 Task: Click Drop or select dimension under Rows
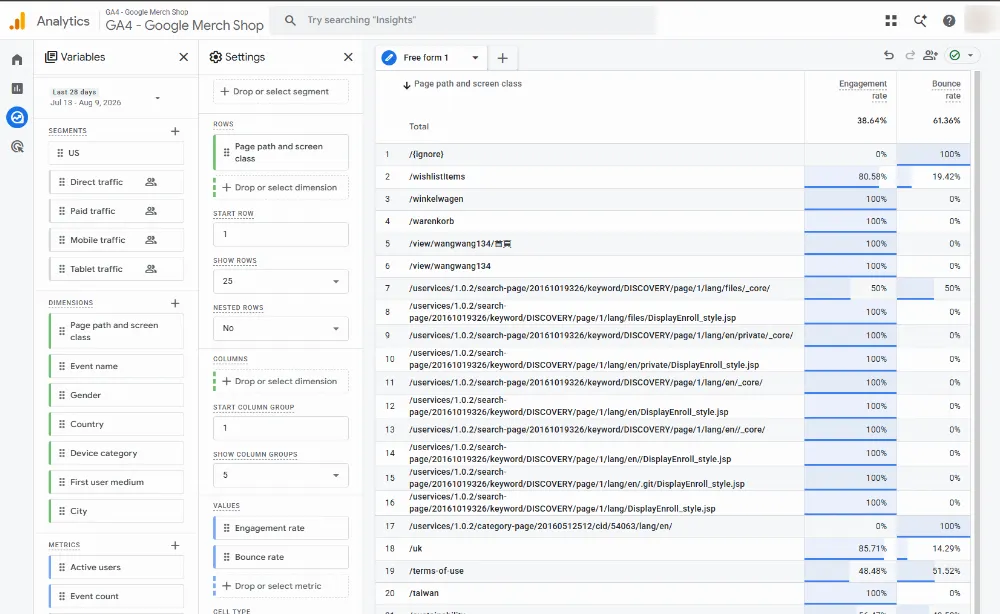coord(281,187)
